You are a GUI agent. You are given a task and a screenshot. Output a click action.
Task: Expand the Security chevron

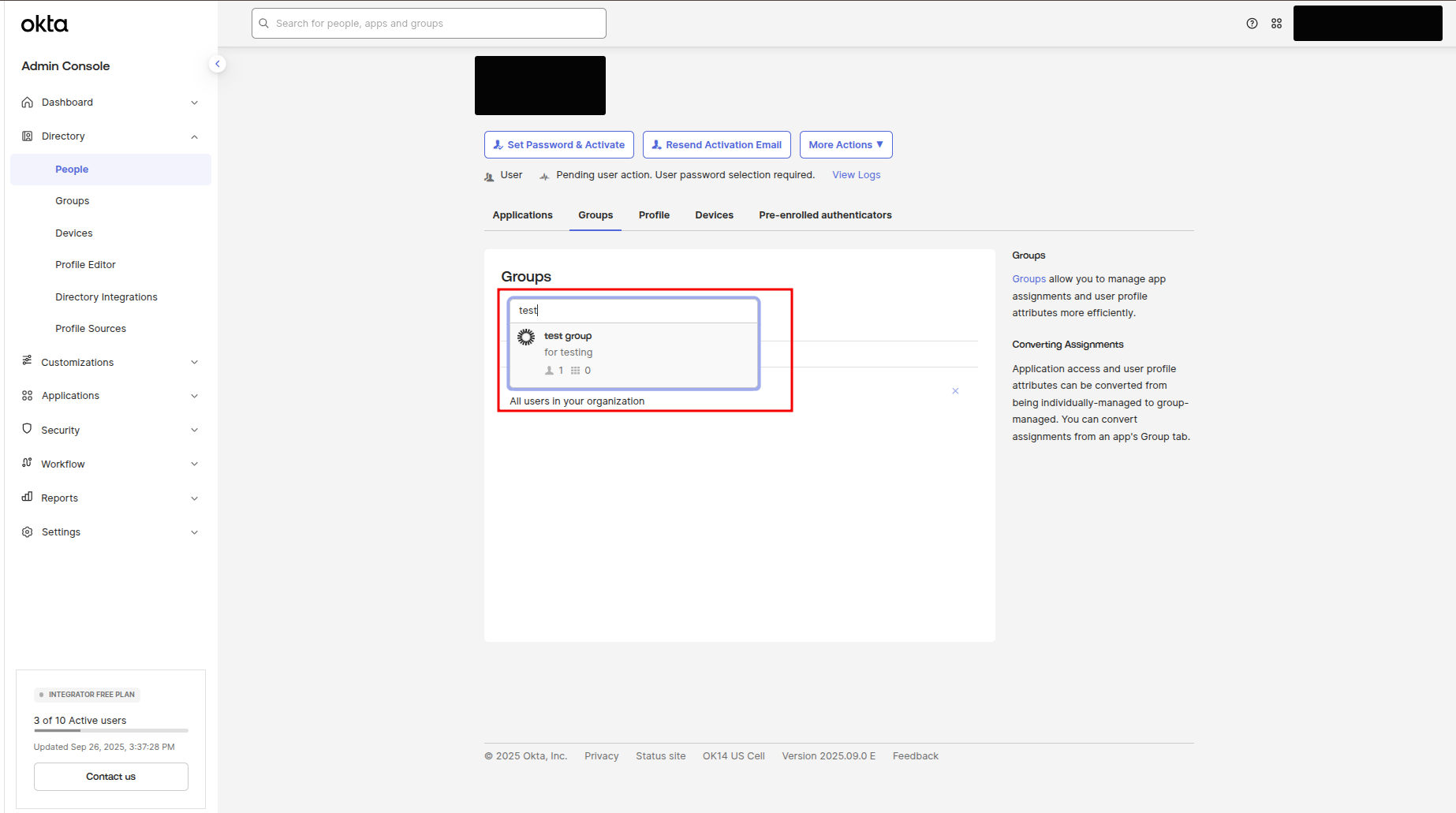coord(194,430)
